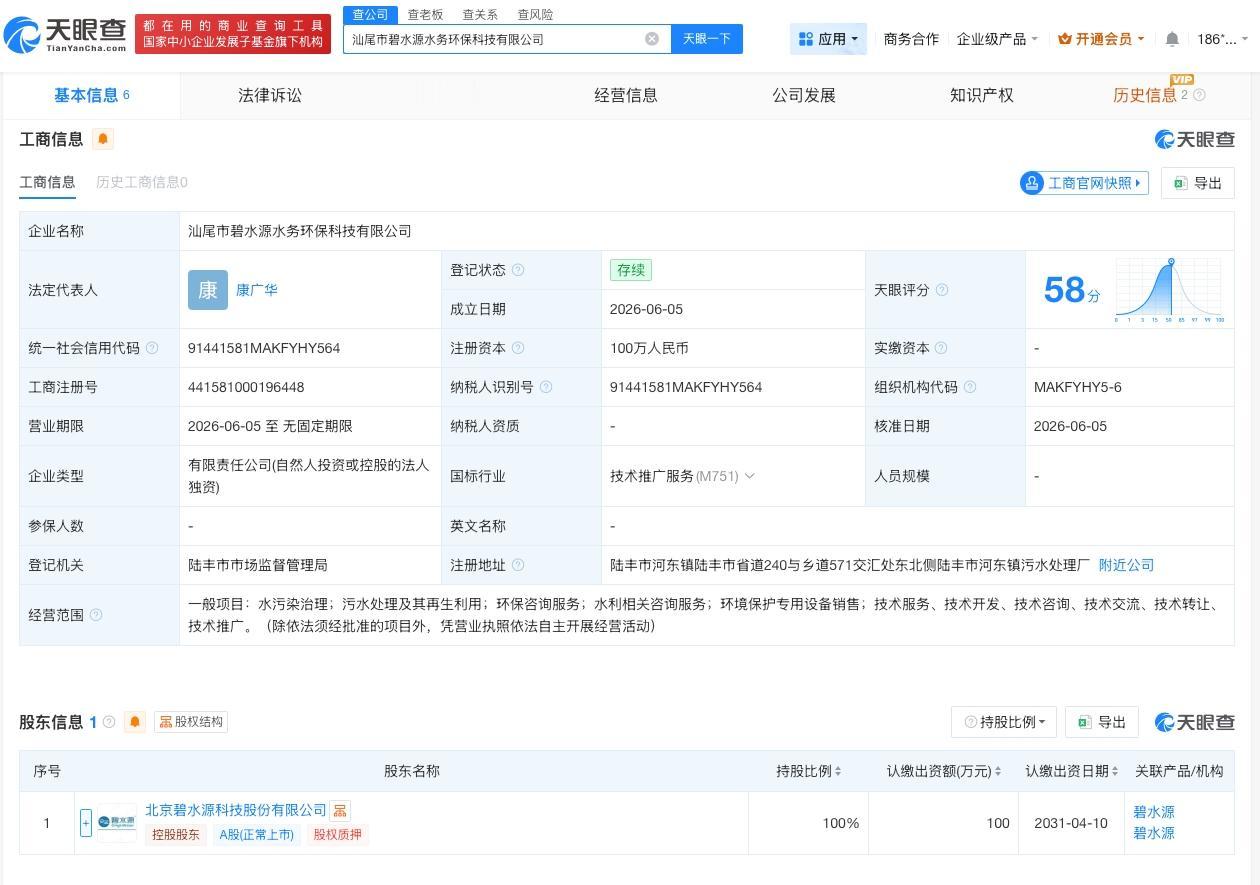Click the orange bell alert beside 工商信息
This screenshot has width=1260, height=885.
click(103, 139)
